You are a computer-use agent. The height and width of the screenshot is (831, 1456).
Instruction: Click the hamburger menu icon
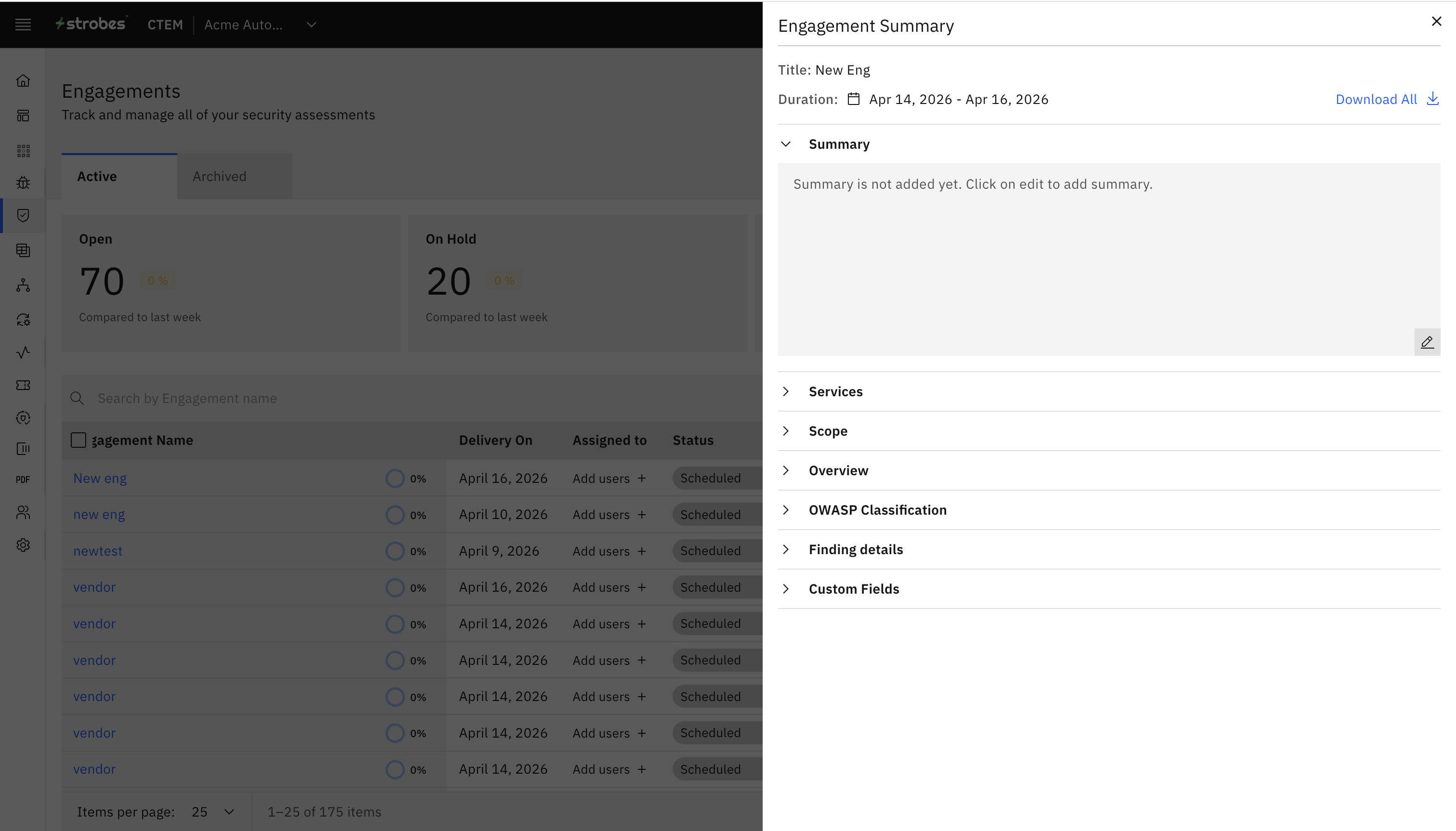coord(23,25)
